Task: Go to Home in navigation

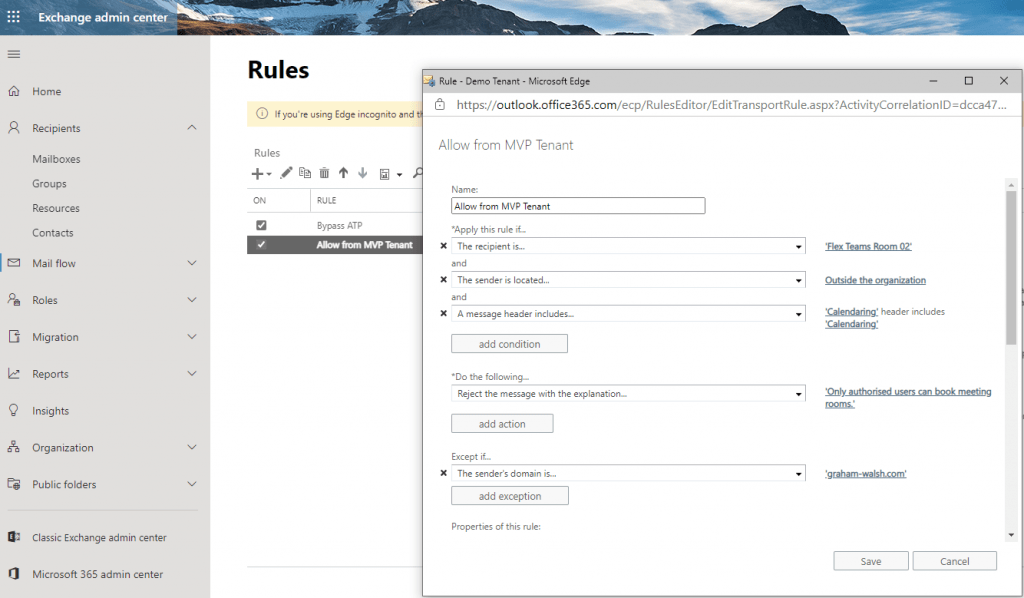Action: tap(46, 91)
